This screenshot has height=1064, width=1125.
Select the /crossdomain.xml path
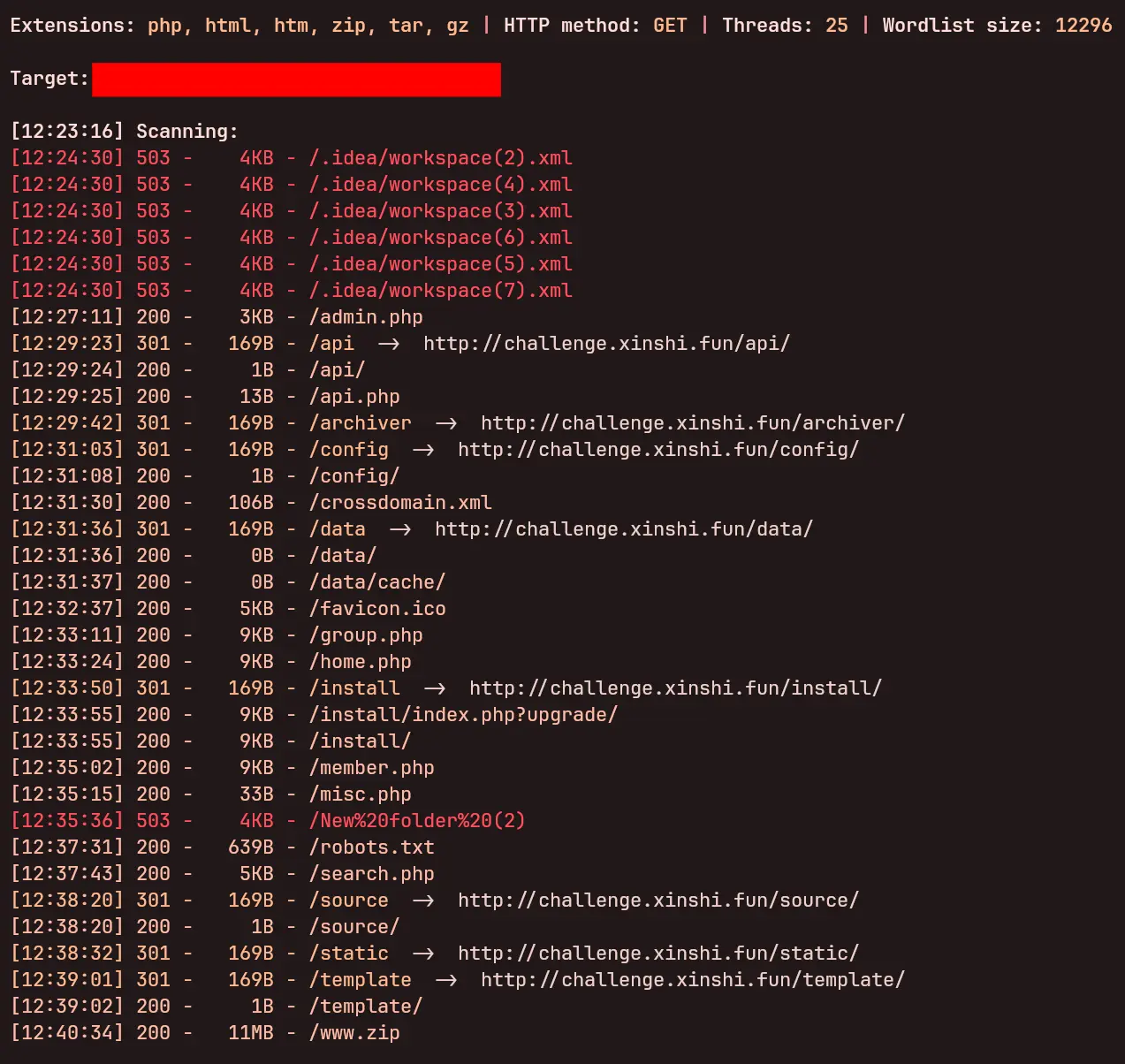coord(400,503)
